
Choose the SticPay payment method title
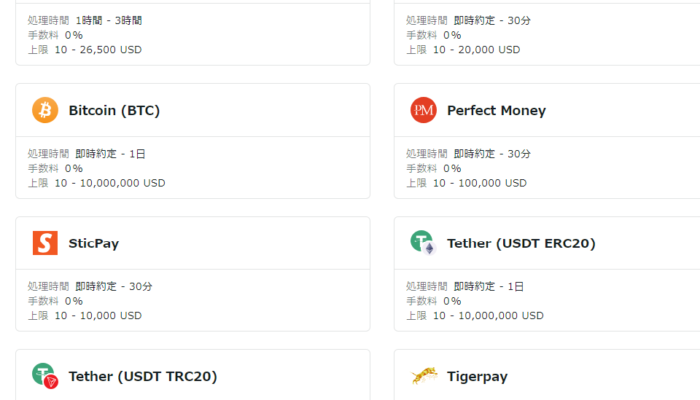[94, 243]
